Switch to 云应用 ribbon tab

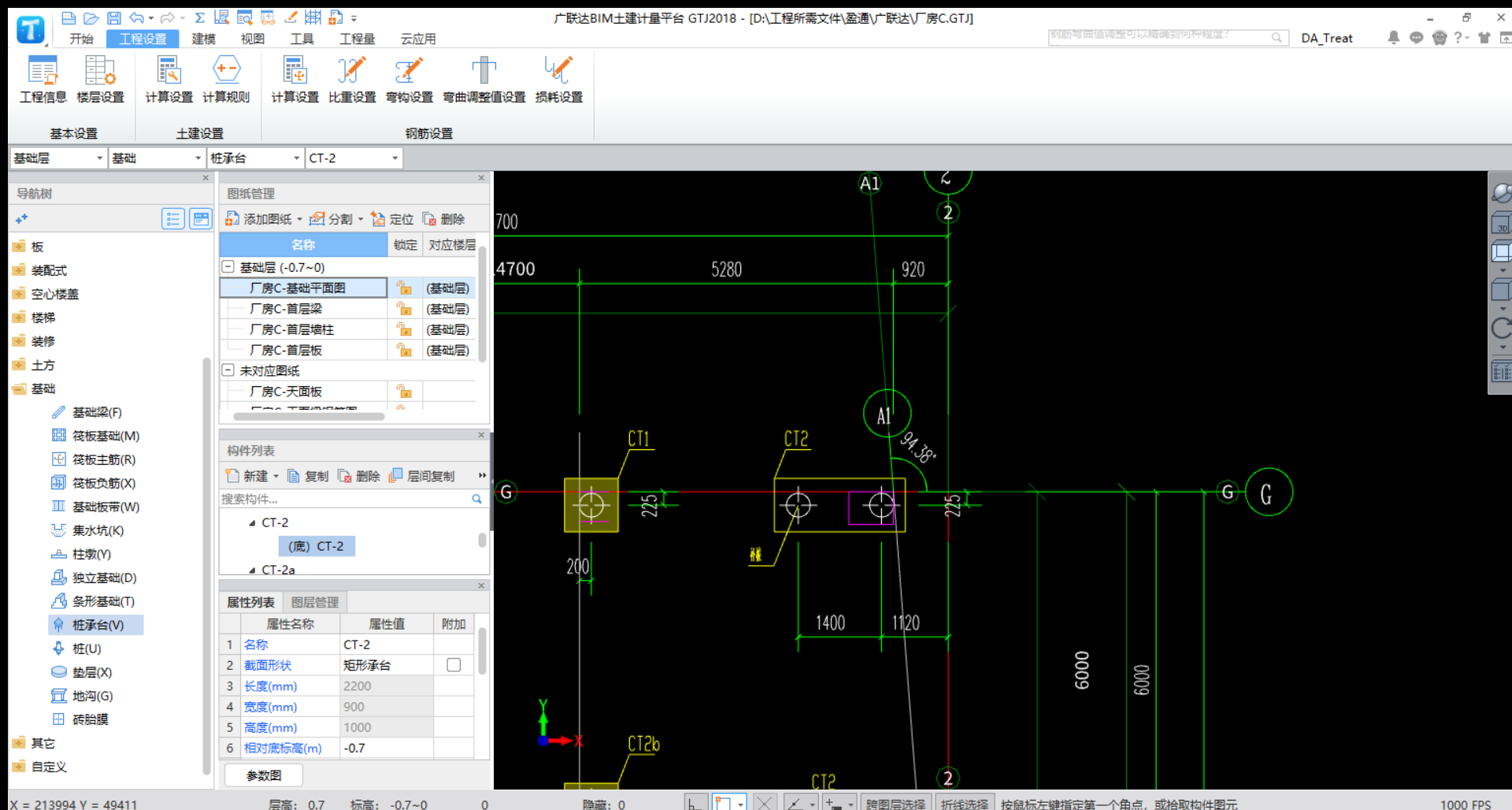coord(418,39)
